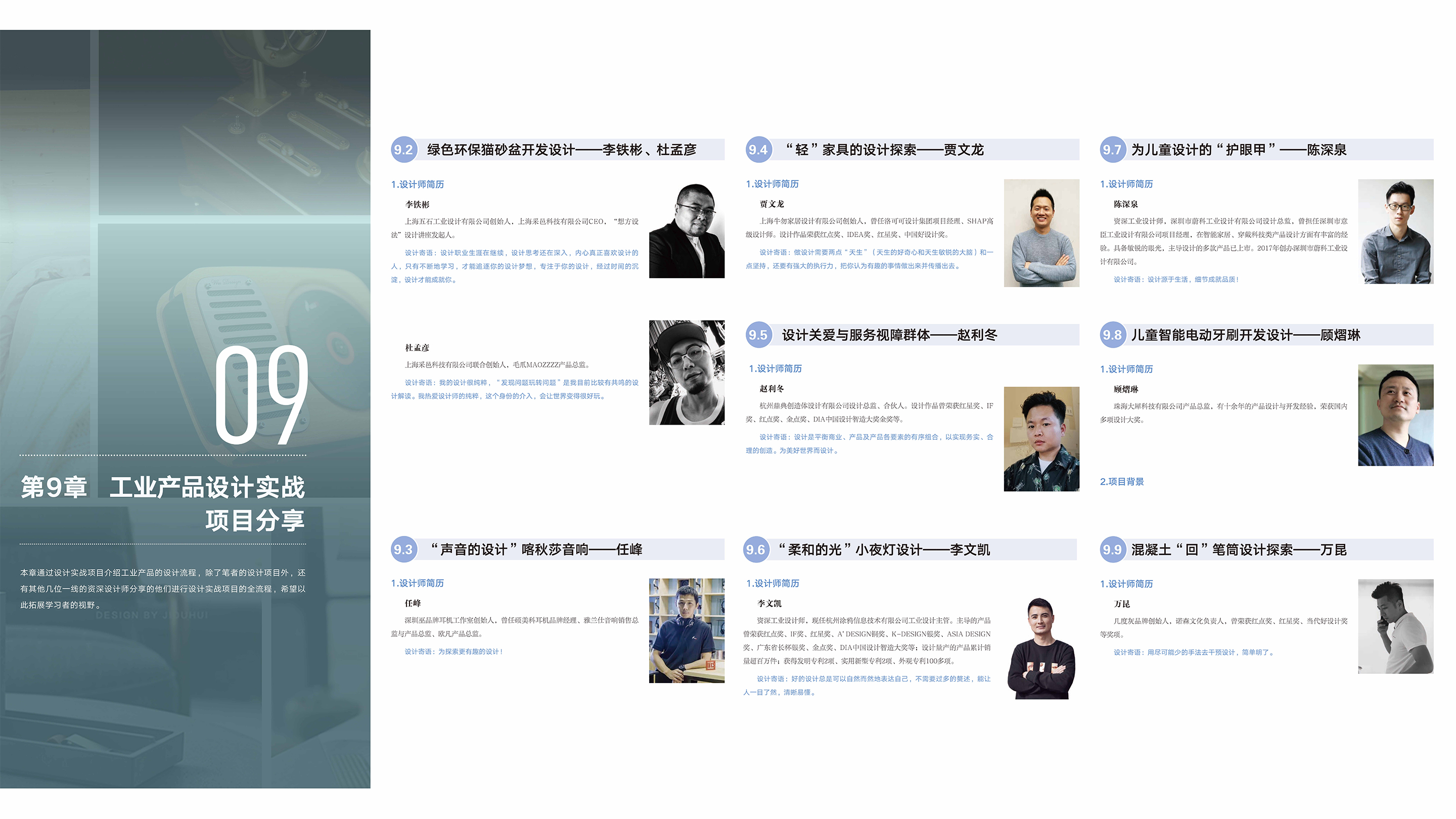Click the 9.7 section number badge
This screenshot has width=1456, height=819.
click(1112, 150)
